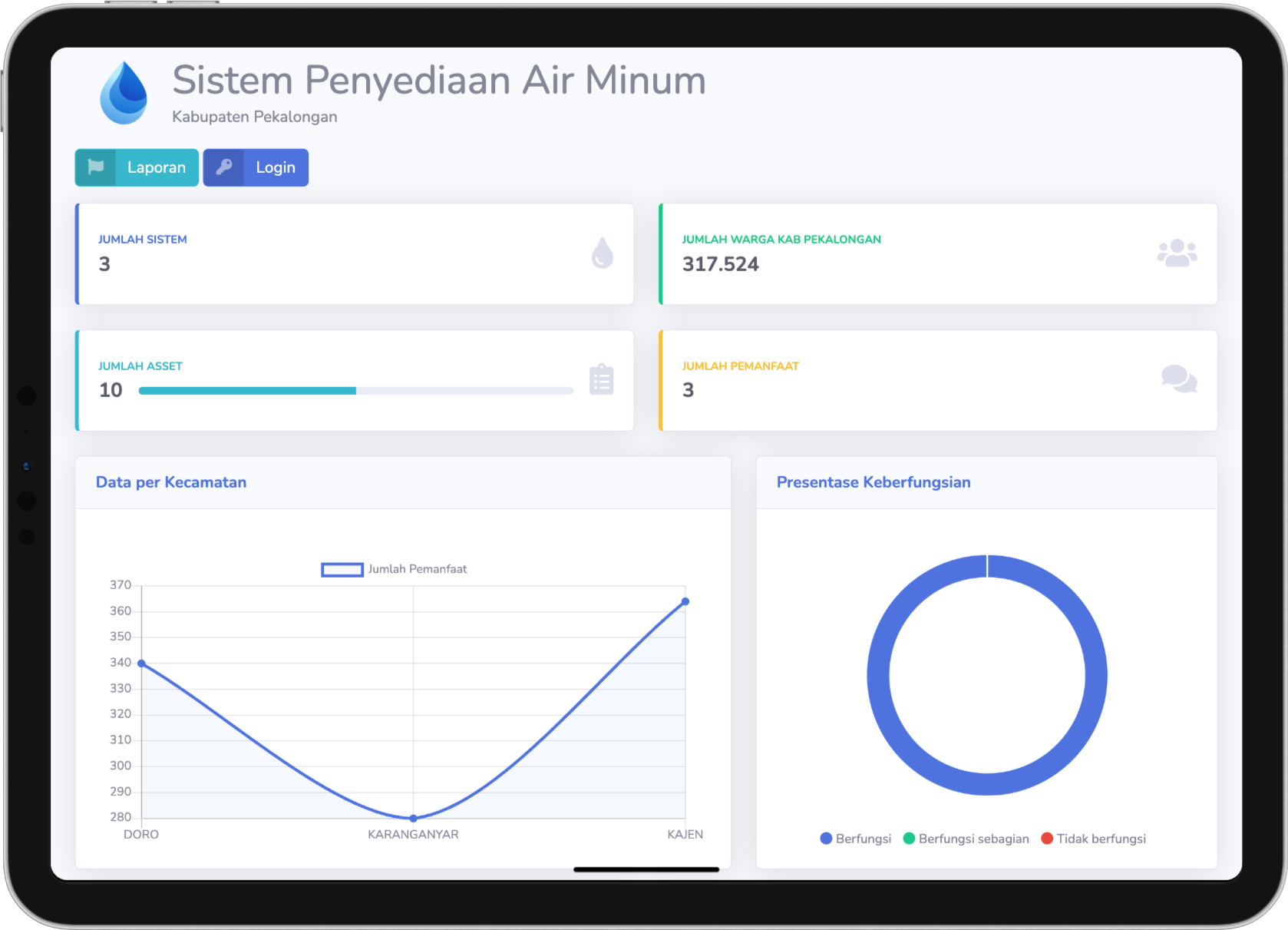Click the KAJEN axis label

pos(685,835)
